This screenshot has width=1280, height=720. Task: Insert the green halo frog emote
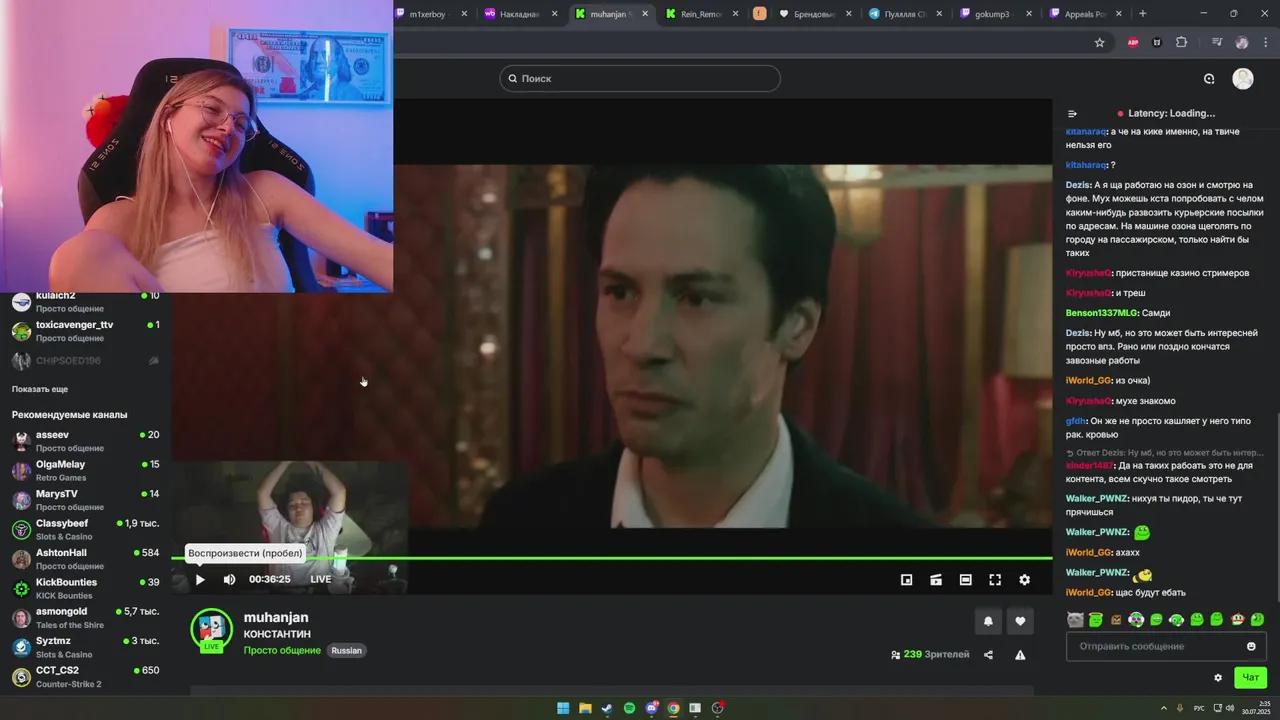pyautogui.click(x=1096, y=620)
